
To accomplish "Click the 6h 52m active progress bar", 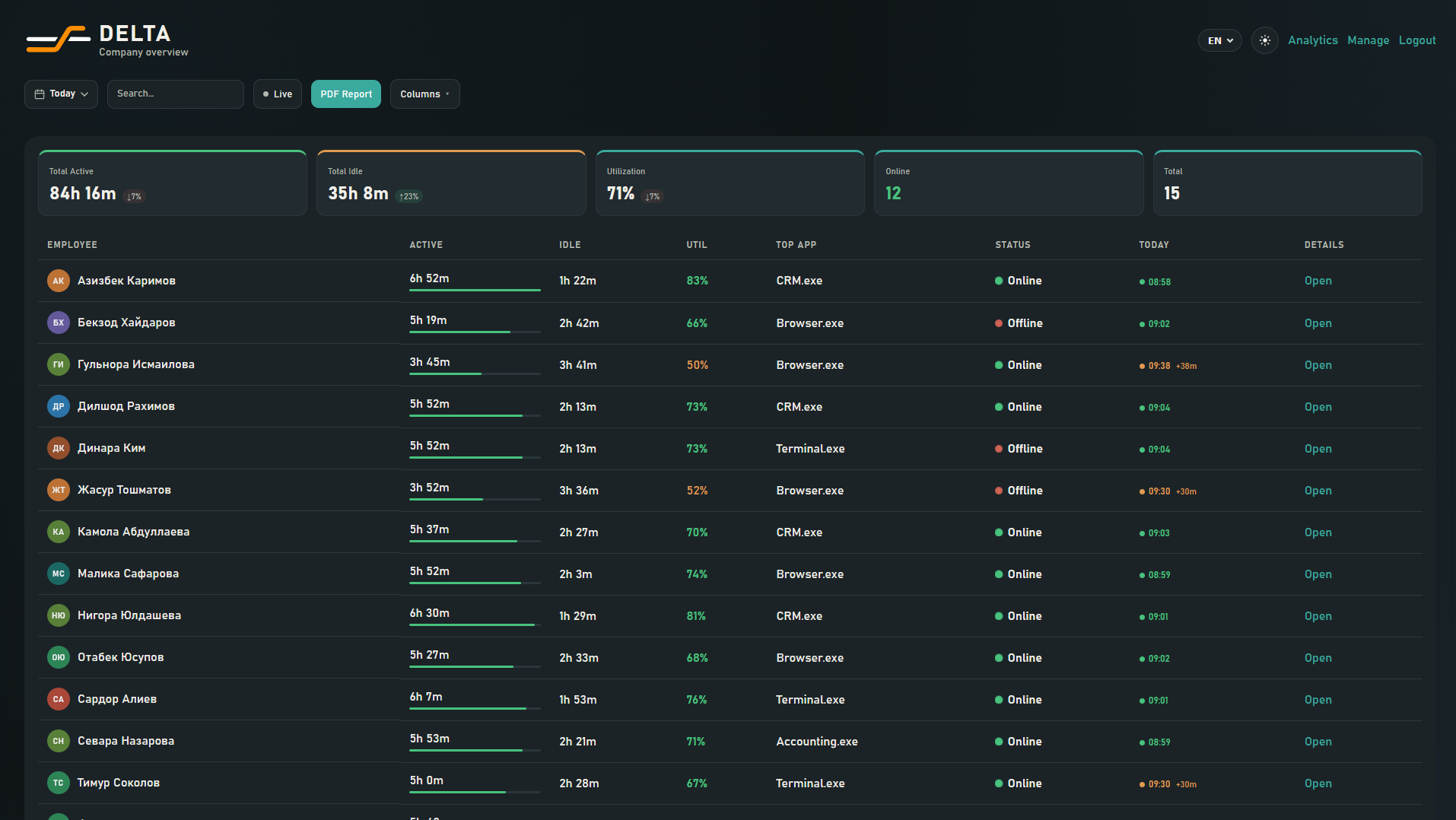I will (x=475, y=290).
